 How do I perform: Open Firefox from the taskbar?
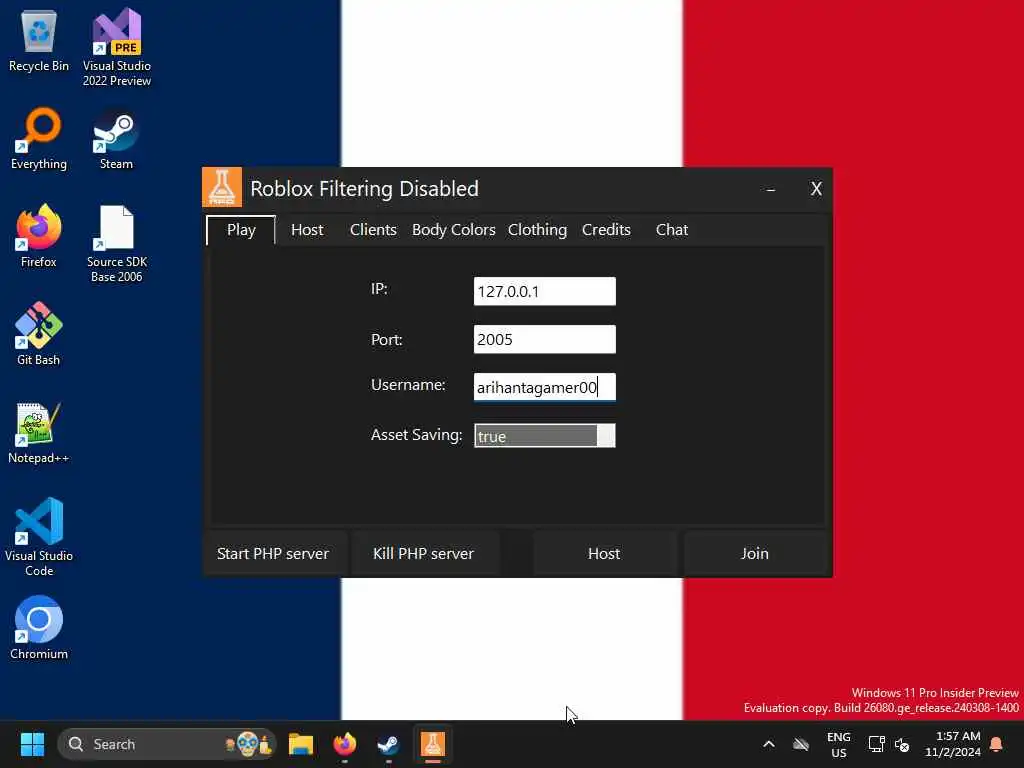tap(345, 744)
